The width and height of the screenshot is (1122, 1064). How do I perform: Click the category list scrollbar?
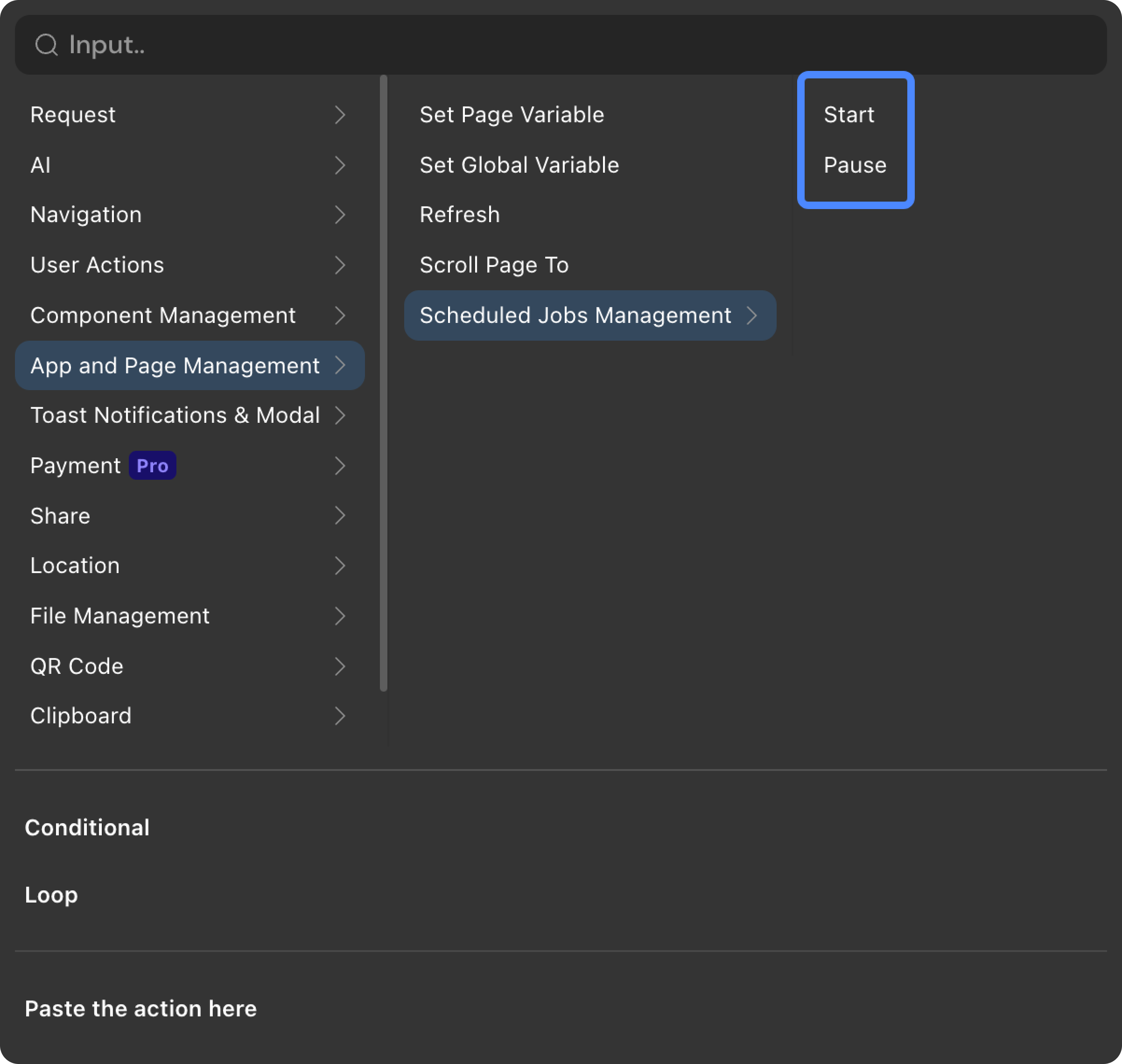click(x=384, y=384)
